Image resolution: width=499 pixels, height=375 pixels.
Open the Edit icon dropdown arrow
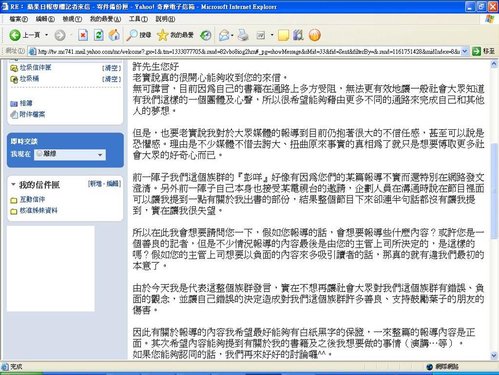[x=272, y=35]
